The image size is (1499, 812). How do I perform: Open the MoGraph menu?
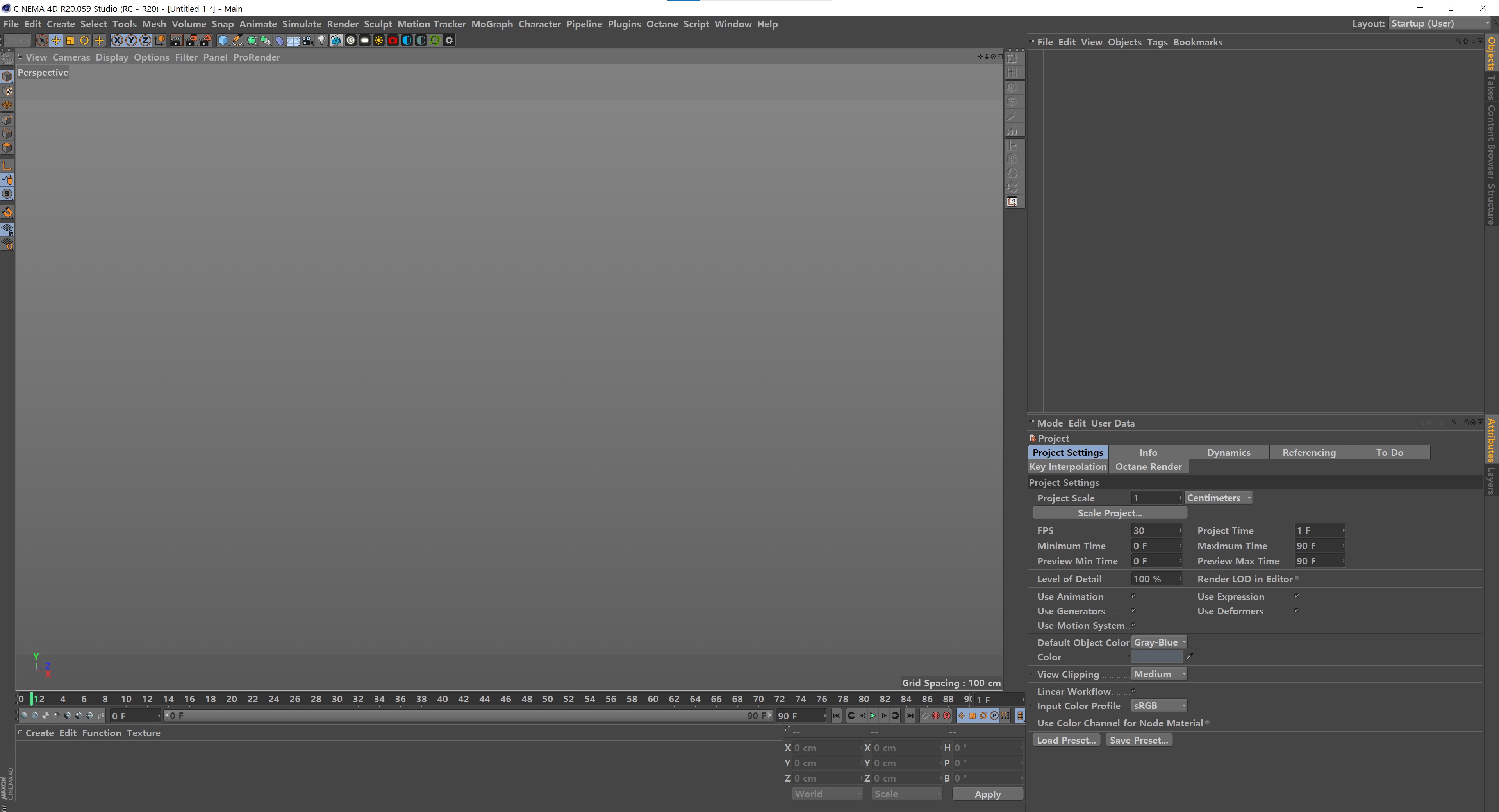pos(492,24)
